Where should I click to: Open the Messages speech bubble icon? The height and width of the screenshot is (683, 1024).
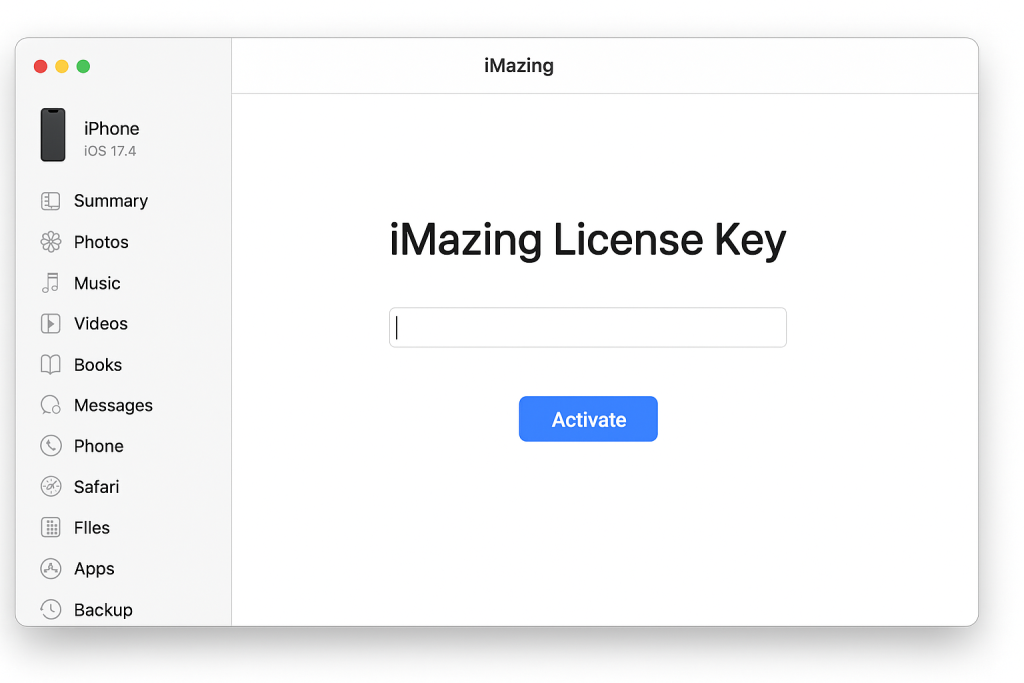[50, 405]
